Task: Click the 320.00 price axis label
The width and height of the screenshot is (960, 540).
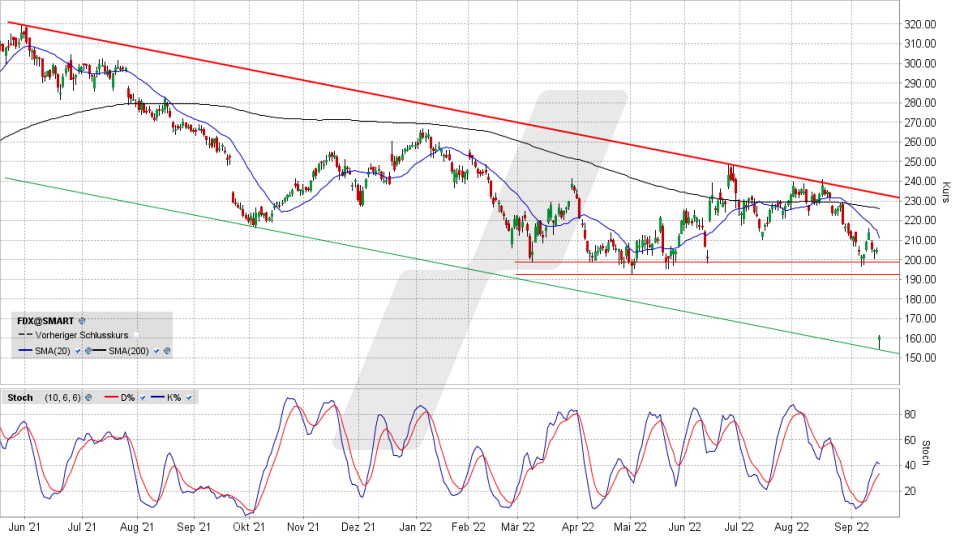Action: click(x=920, y=24)
